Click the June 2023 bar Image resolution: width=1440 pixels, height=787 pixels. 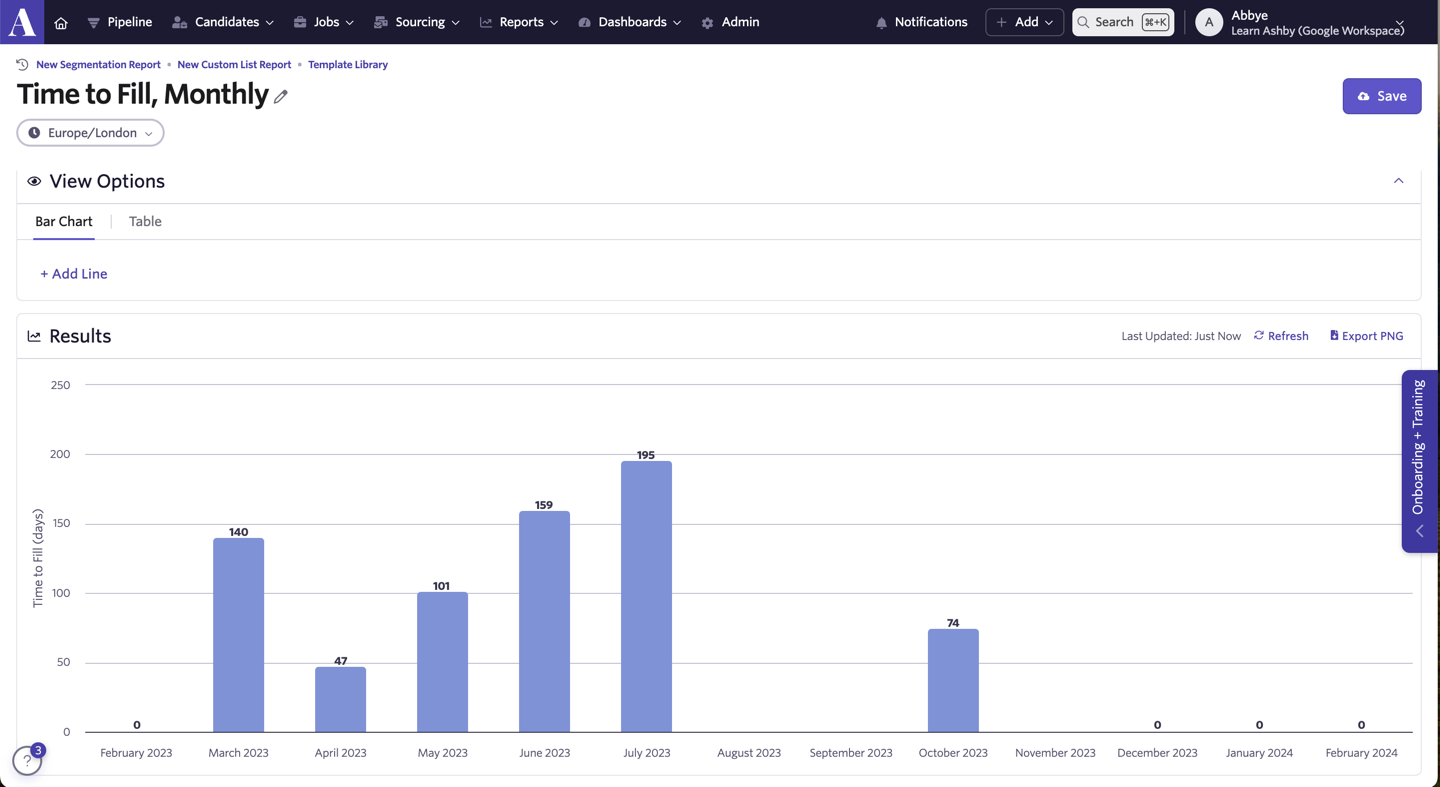coord(544,622)
